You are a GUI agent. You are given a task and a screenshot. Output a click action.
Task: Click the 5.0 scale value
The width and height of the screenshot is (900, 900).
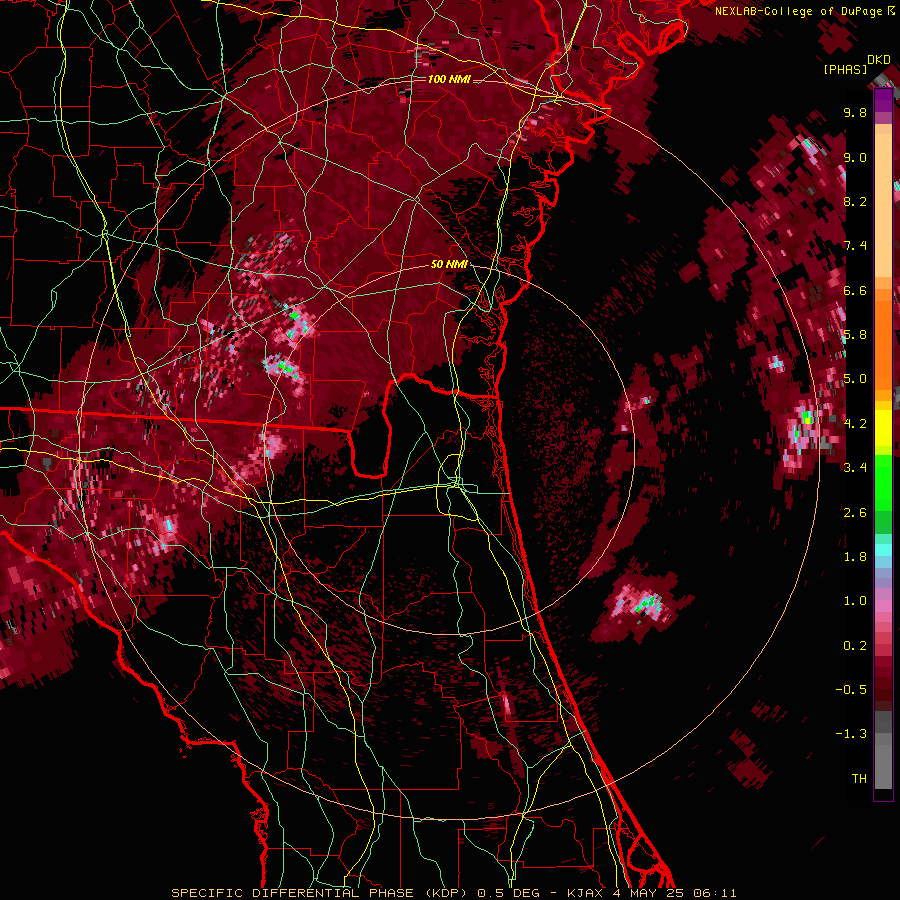pyautogui.click(x=855, y=379)
